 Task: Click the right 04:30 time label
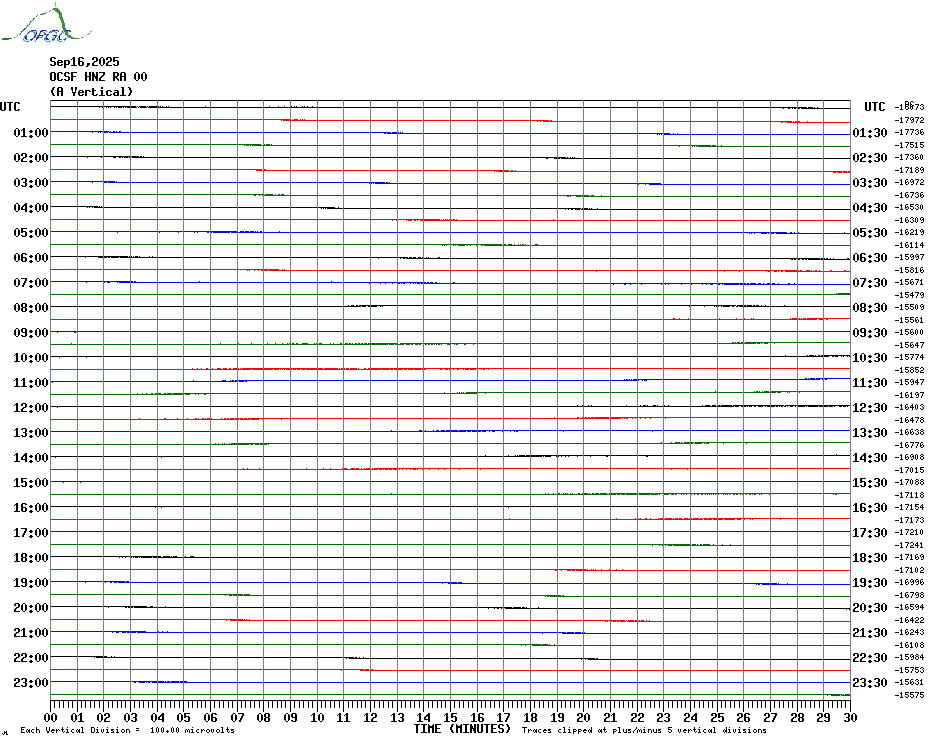pos(870,208)
